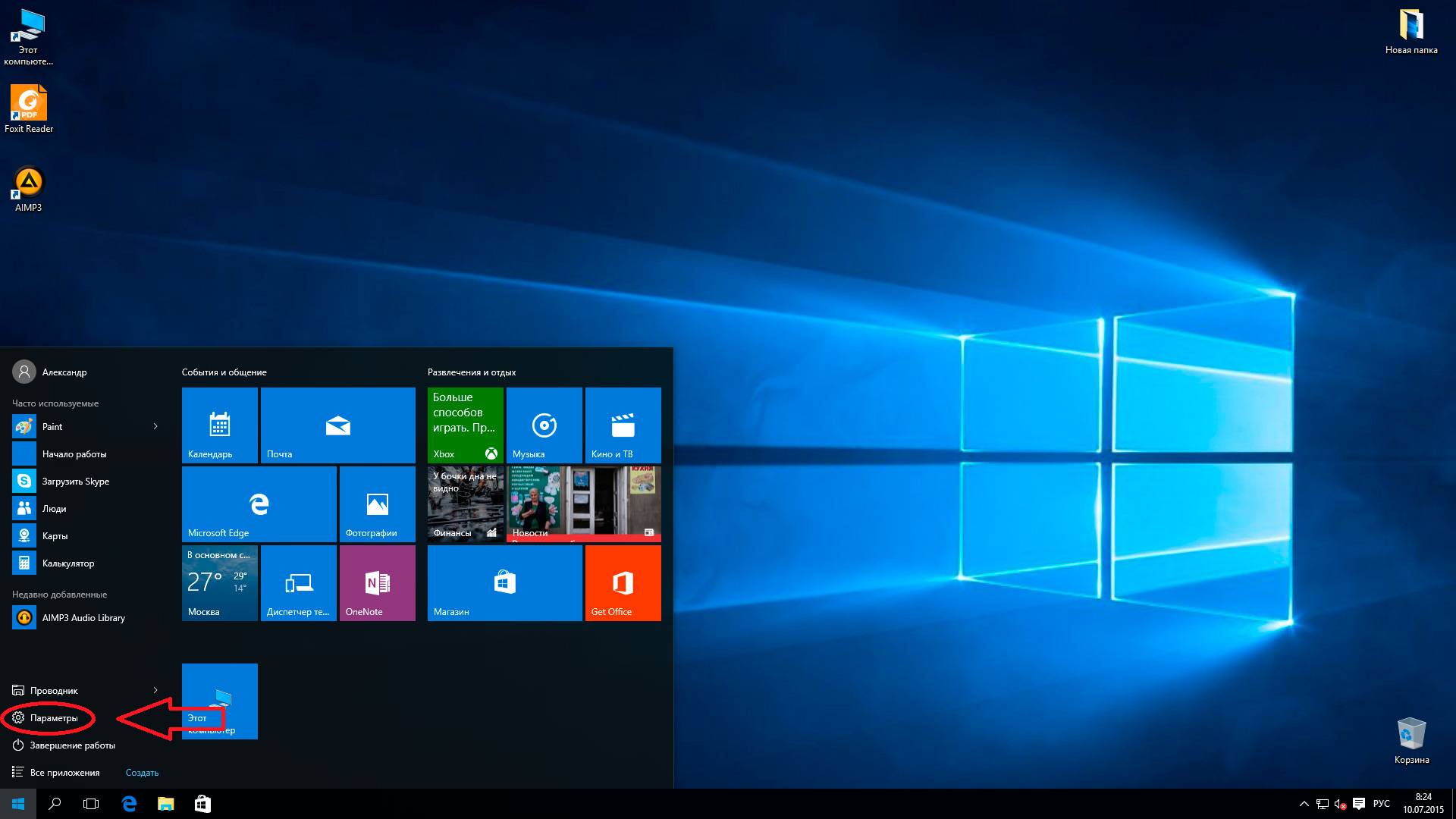Image resolution: width=1456 pixels, height=819 pixels.
Task: Open Settings (Параметры) in the Start menu
Action: (x=53, y=718)
